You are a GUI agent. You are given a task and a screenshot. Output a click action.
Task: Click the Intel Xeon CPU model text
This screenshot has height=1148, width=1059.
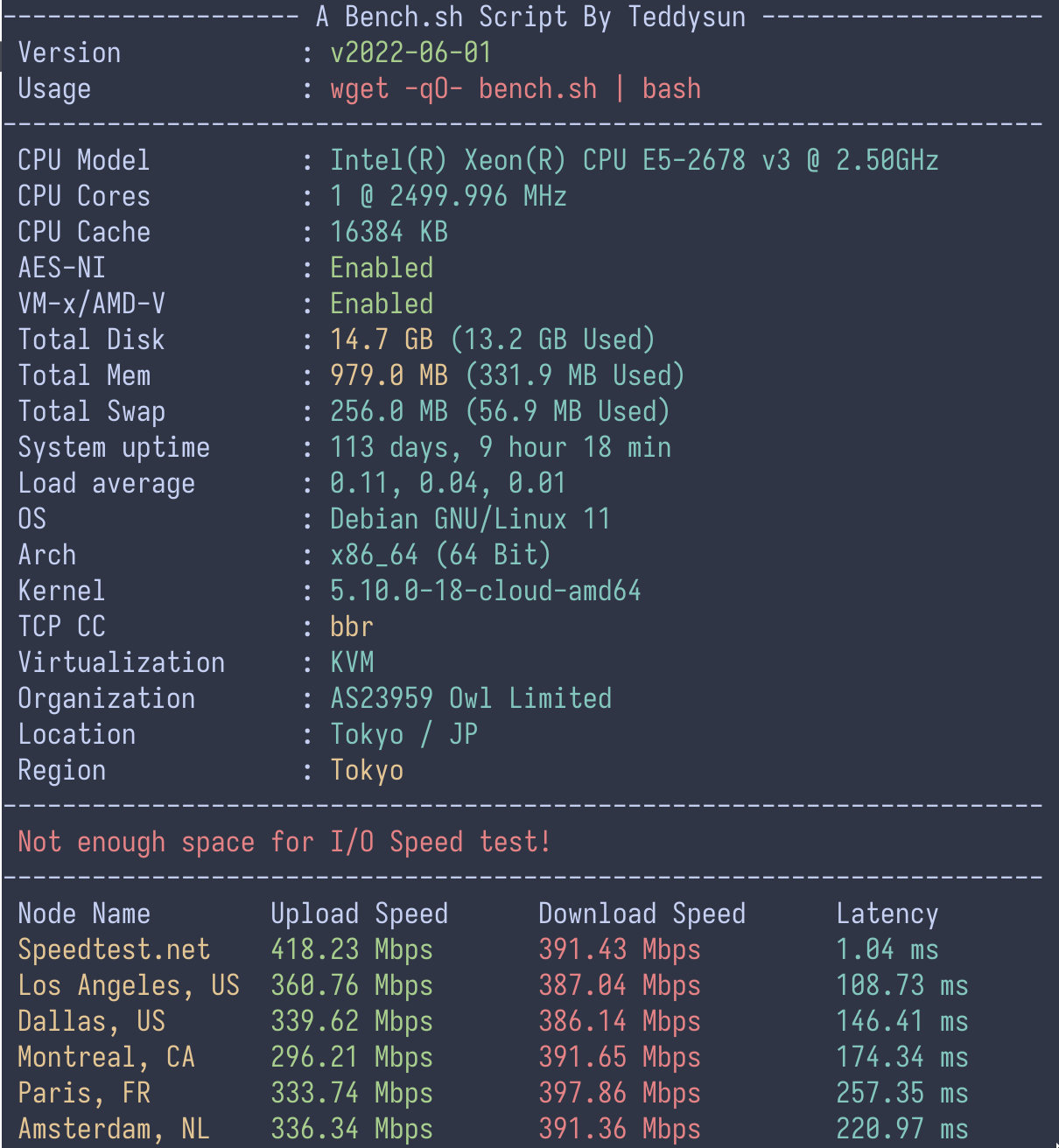[x=634, y=160]
